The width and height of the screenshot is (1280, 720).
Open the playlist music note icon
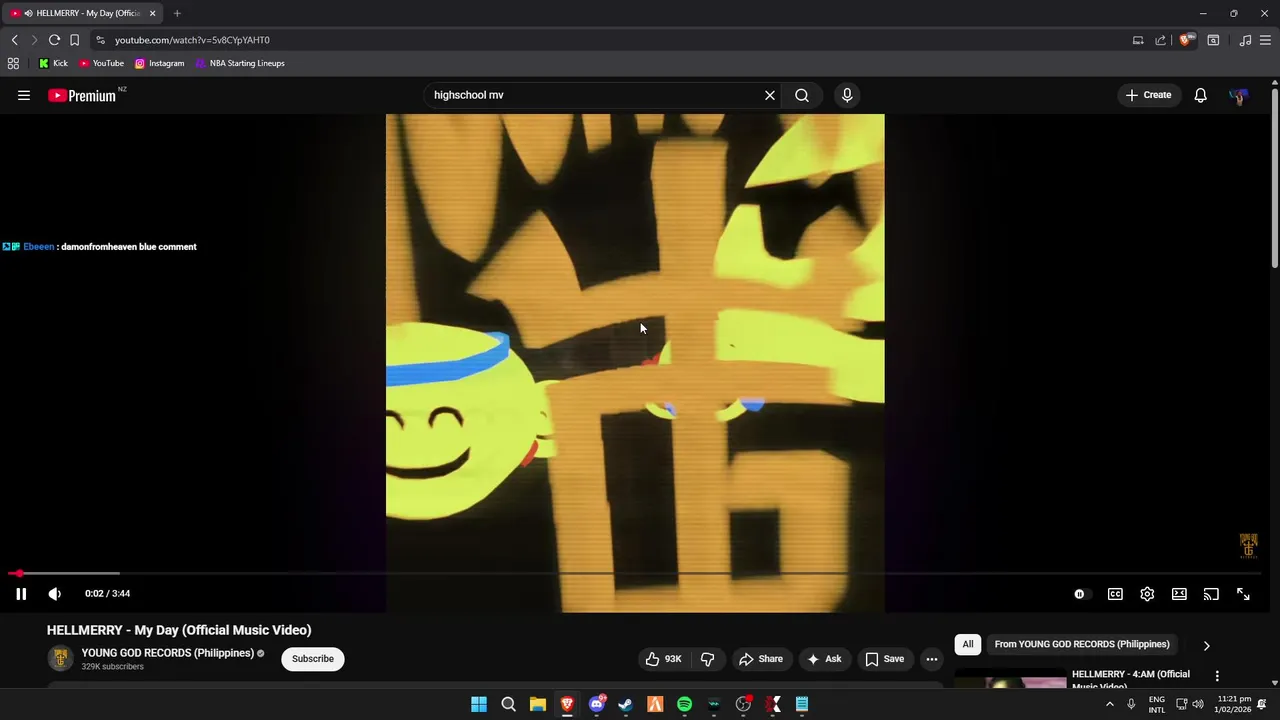pos(1245,40)
